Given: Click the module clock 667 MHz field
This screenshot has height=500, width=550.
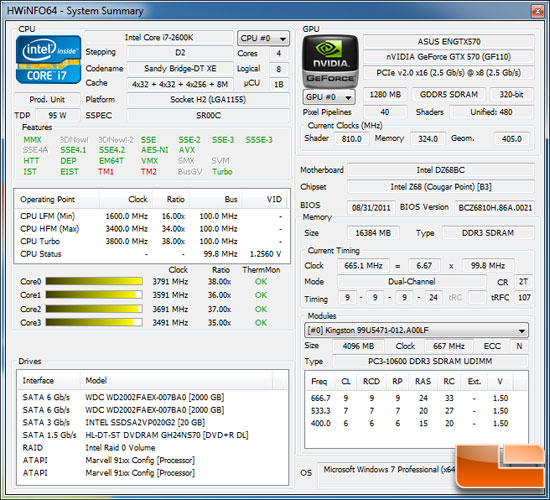Looking at the screenshot, I should click(449, 346).
